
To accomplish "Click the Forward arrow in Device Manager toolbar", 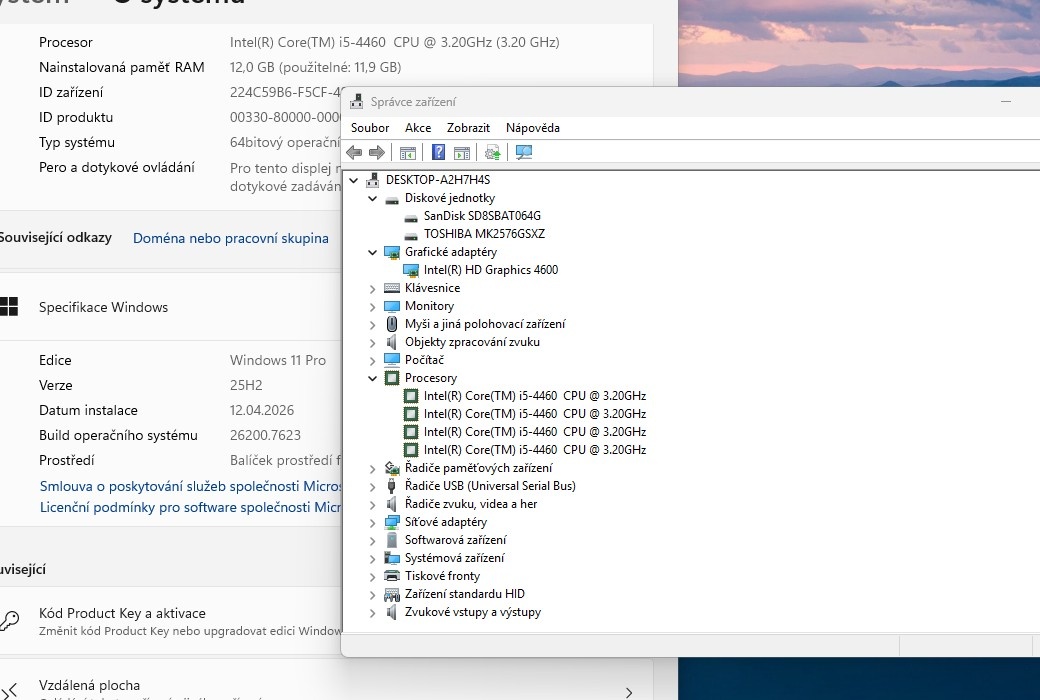I will click(377, 152).
